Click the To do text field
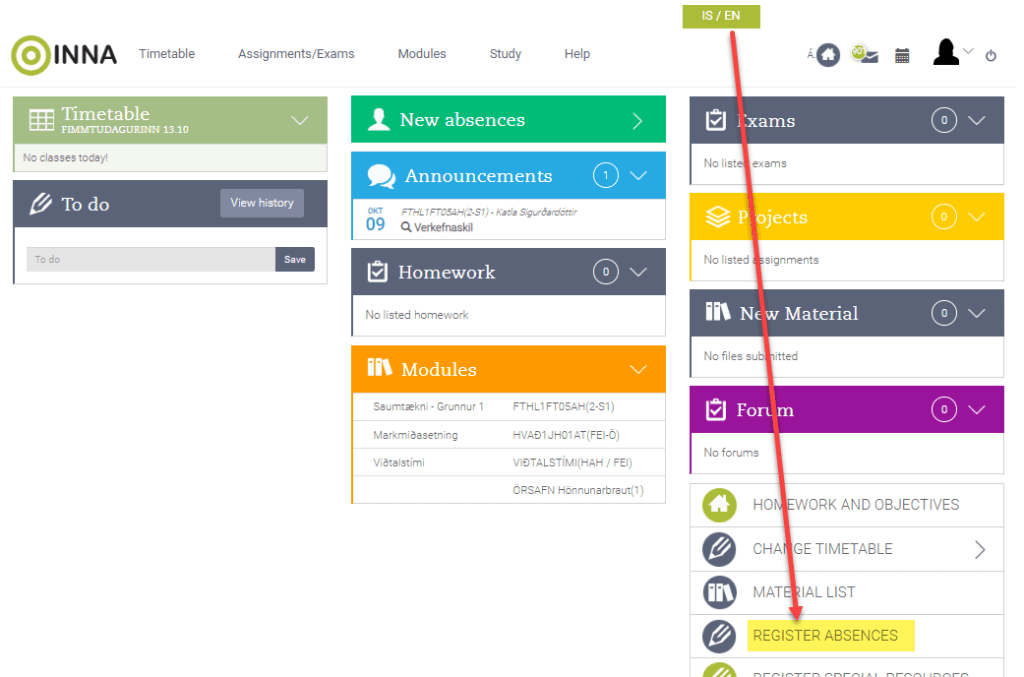 (x=150, y=260)
